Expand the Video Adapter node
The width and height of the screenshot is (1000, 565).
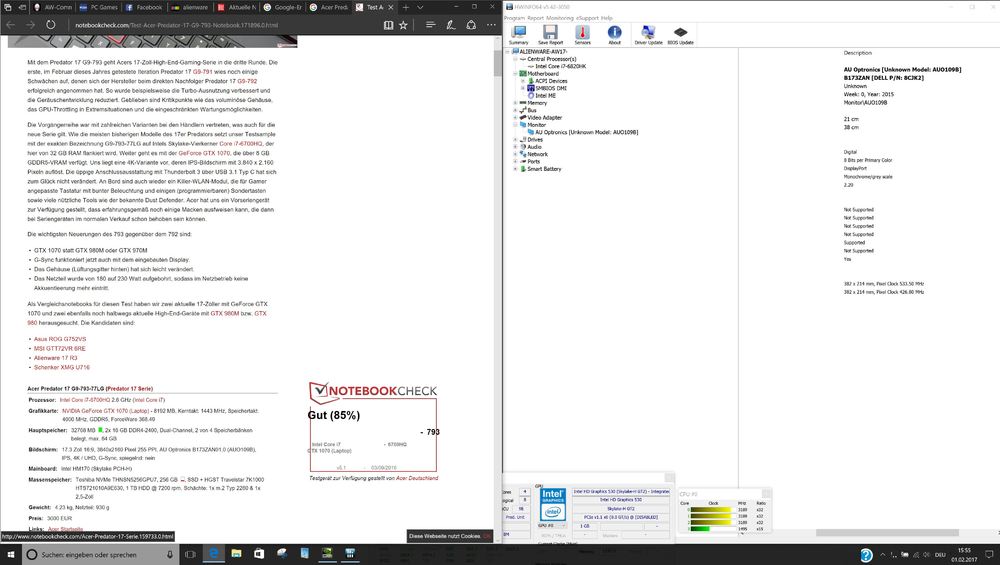(x=515, y=117)
